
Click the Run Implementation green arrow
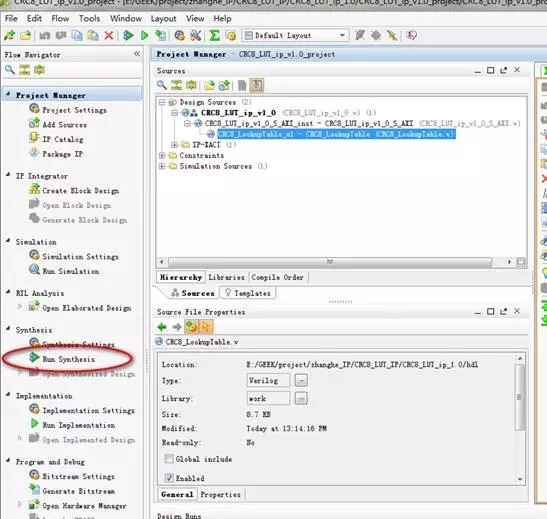point(35,424)
